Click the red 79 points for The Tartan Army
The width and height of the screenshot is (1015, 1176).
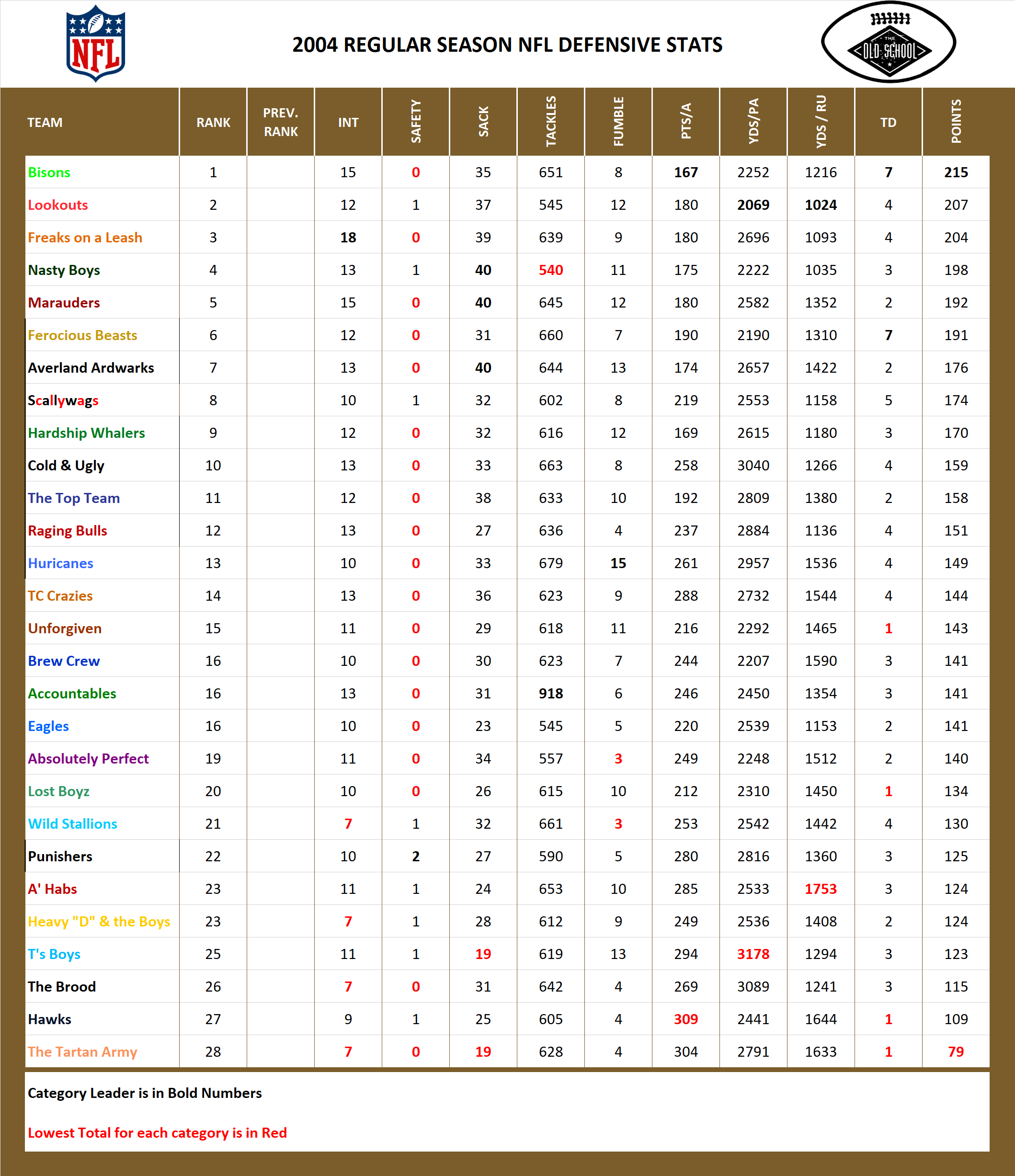click(957, 1051)
